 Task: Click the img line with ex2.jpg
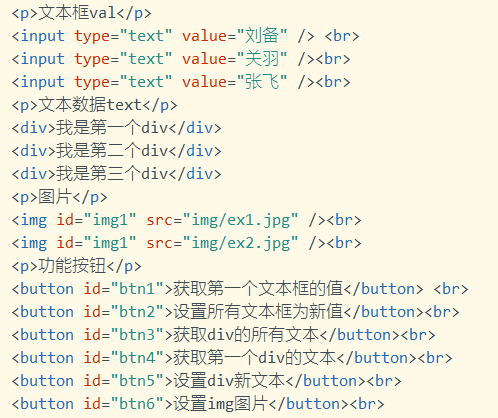(x=186, y=243)
